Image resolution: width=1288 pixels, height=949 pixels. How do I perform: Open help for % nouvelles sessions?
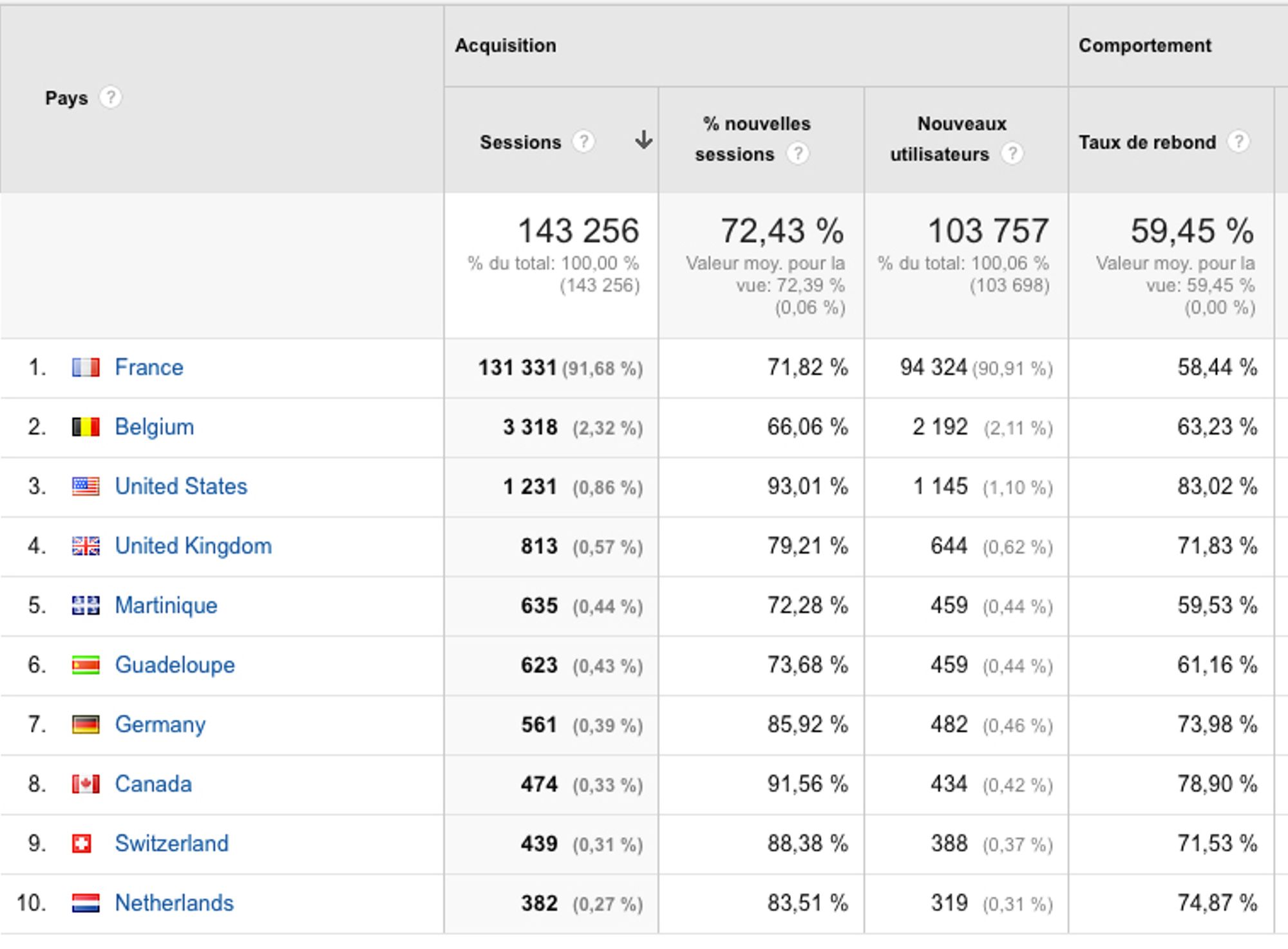(x=798, y=154)
